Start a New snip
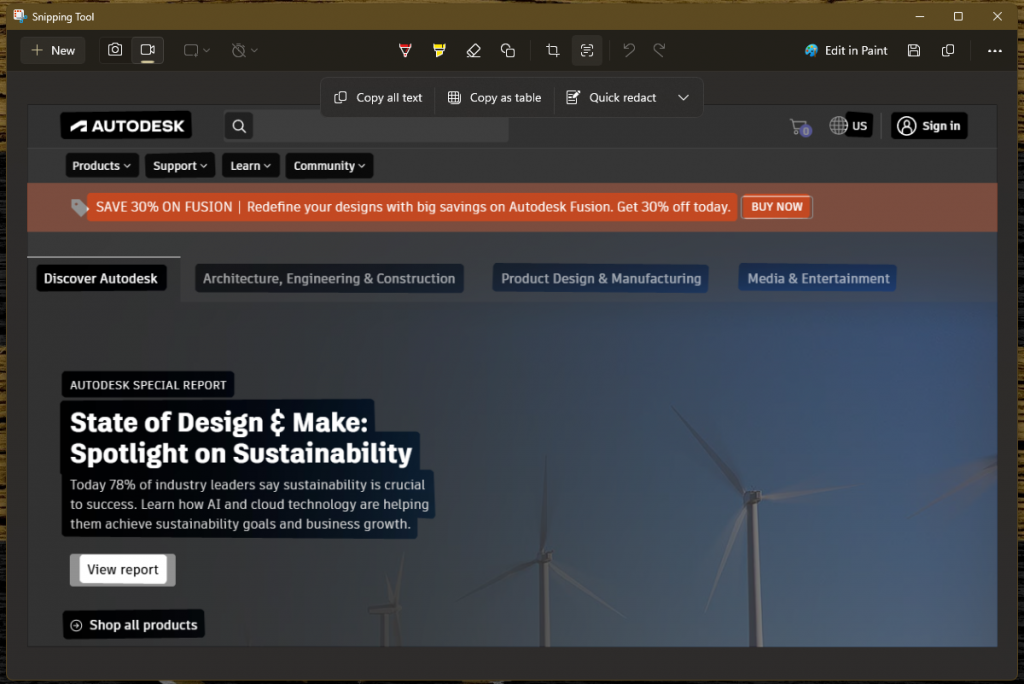 pos(53,50)
